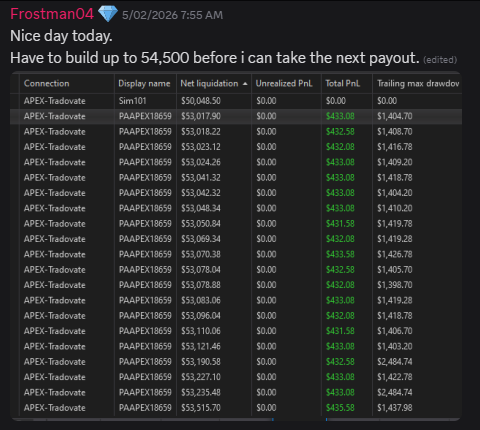The width and height of the screenshot is (480, 430).
Task: Click net liquidation value $53,018.22
Action: [201, 131]
